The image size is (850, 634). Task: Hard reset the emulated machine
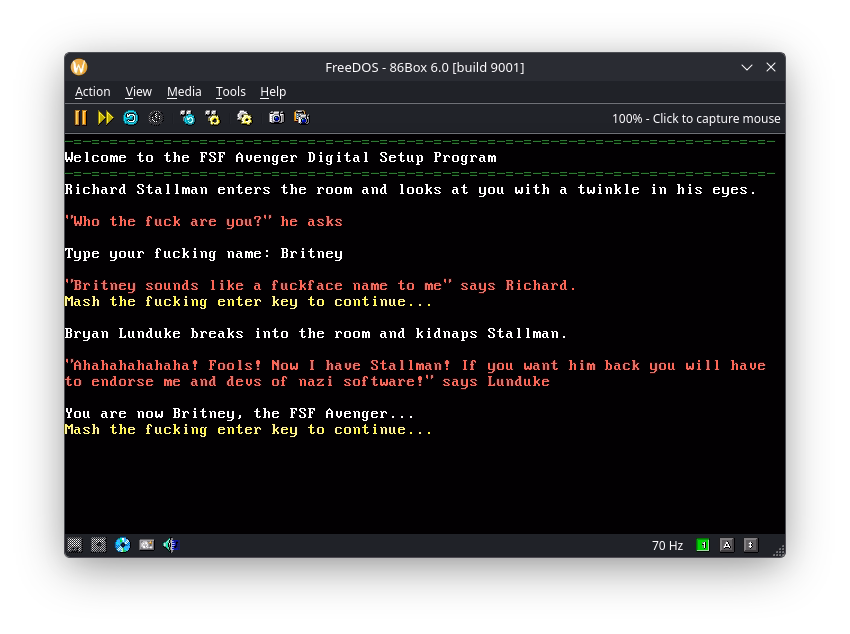point(131,118)
